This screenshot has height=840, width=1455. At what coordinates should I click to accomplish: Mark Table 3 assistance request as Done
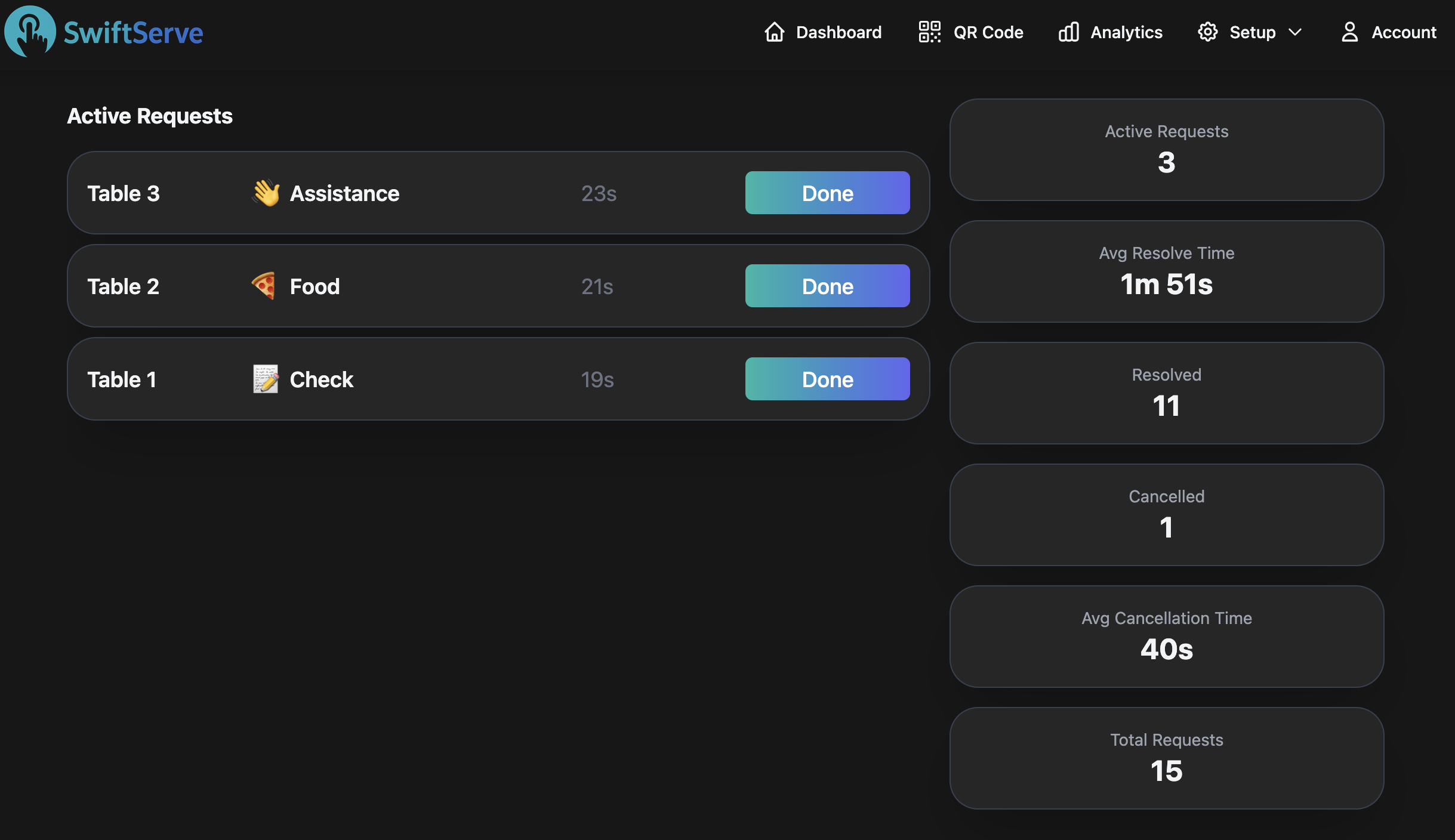tap(827, 193)
